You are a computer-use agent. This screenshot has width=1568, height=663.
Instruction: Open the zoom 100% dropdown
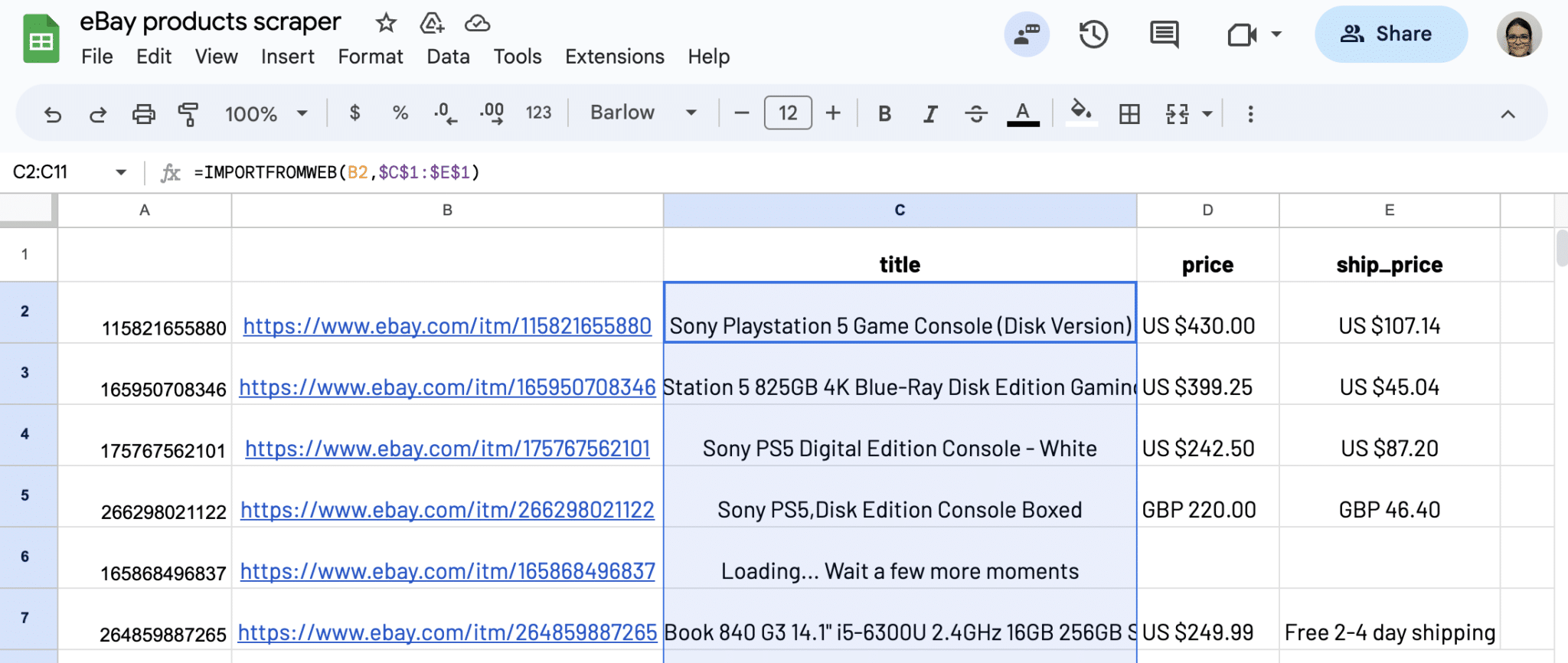pyautogui.click(x=266, y=114)
